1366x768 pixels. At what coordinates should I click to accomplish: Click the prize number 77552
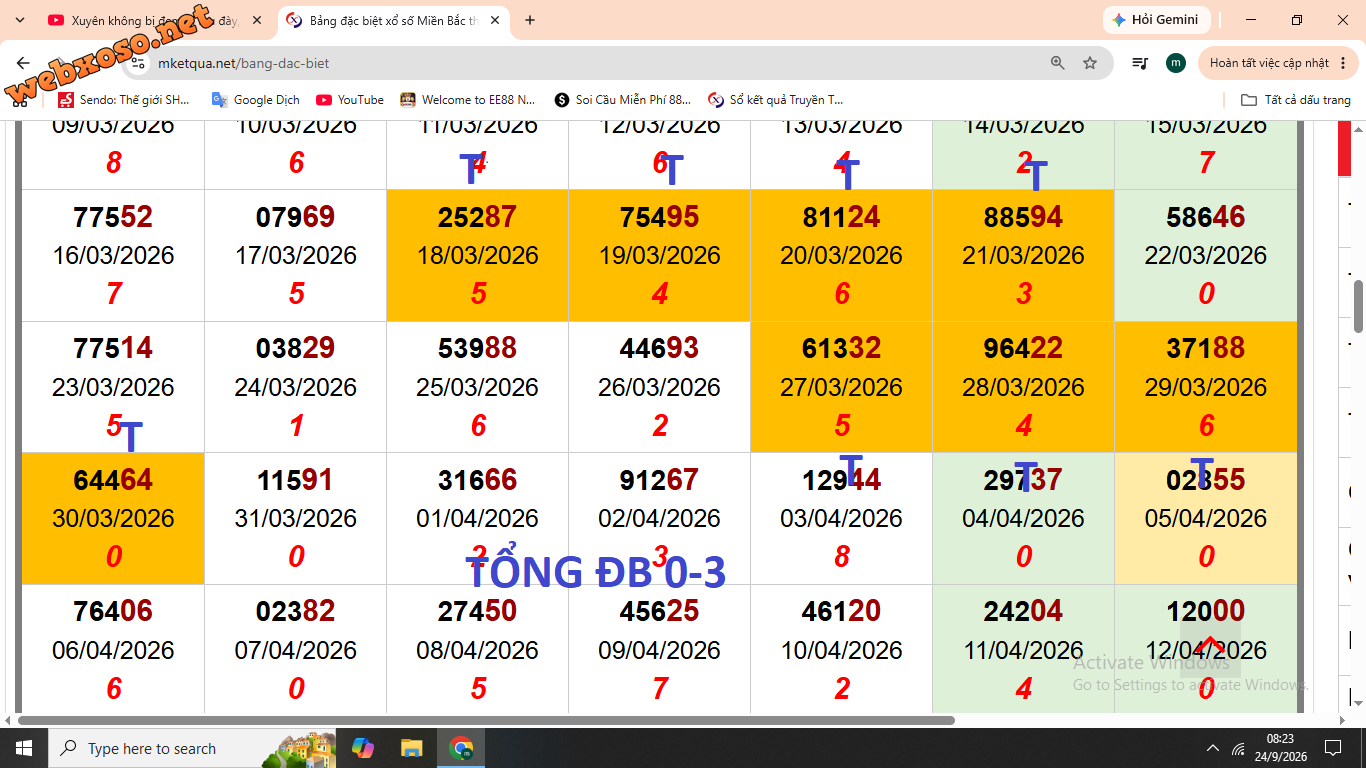(x=113, y=217)
